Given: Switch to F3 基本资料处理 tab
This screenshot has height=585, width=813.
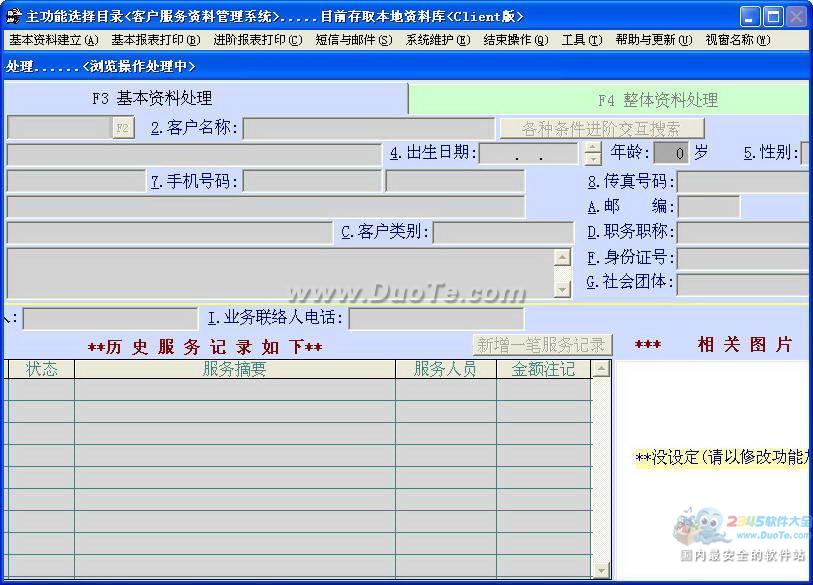Looking at the screenshot, I should pos(205,98).
